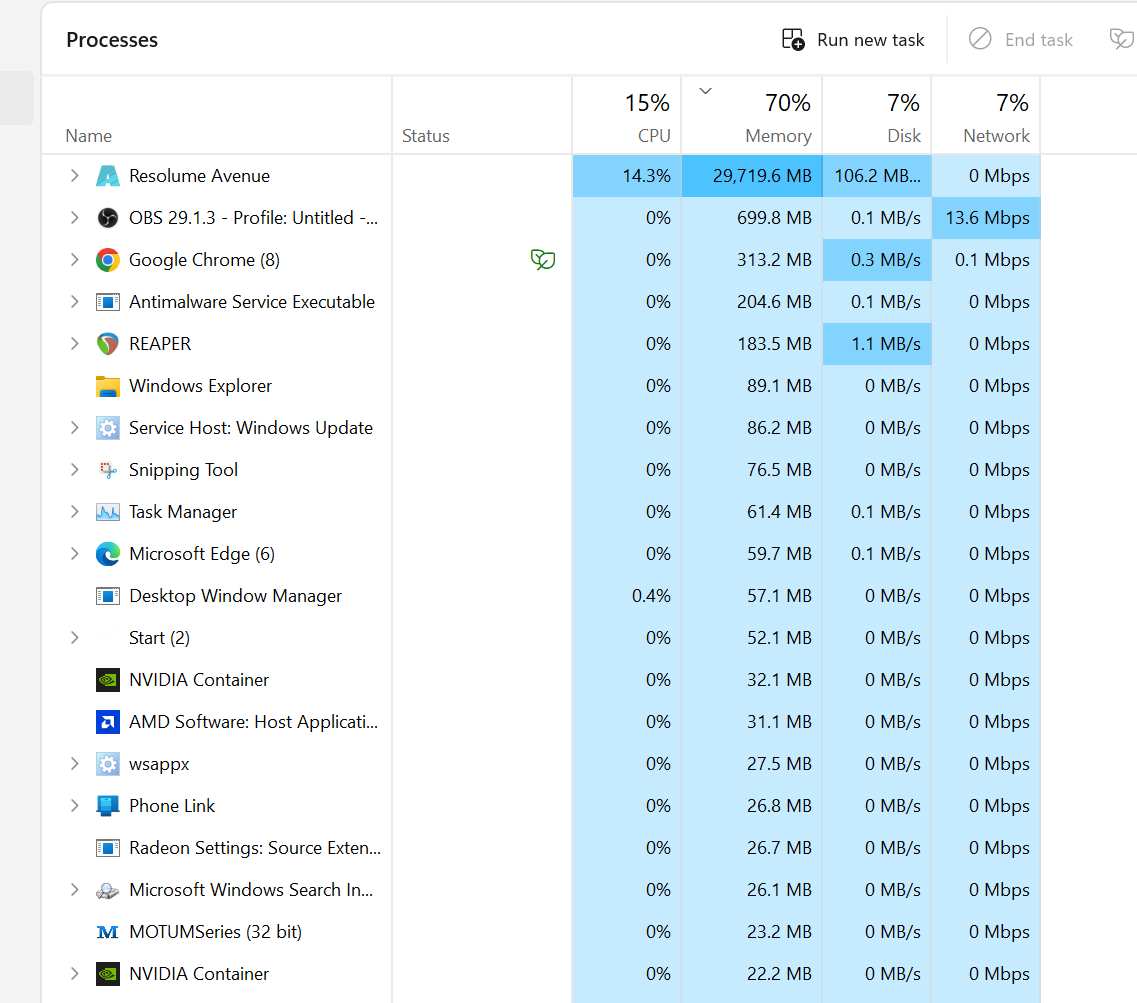Select the Google Chrome icon
The image size is (1137, 1003).
107,260
